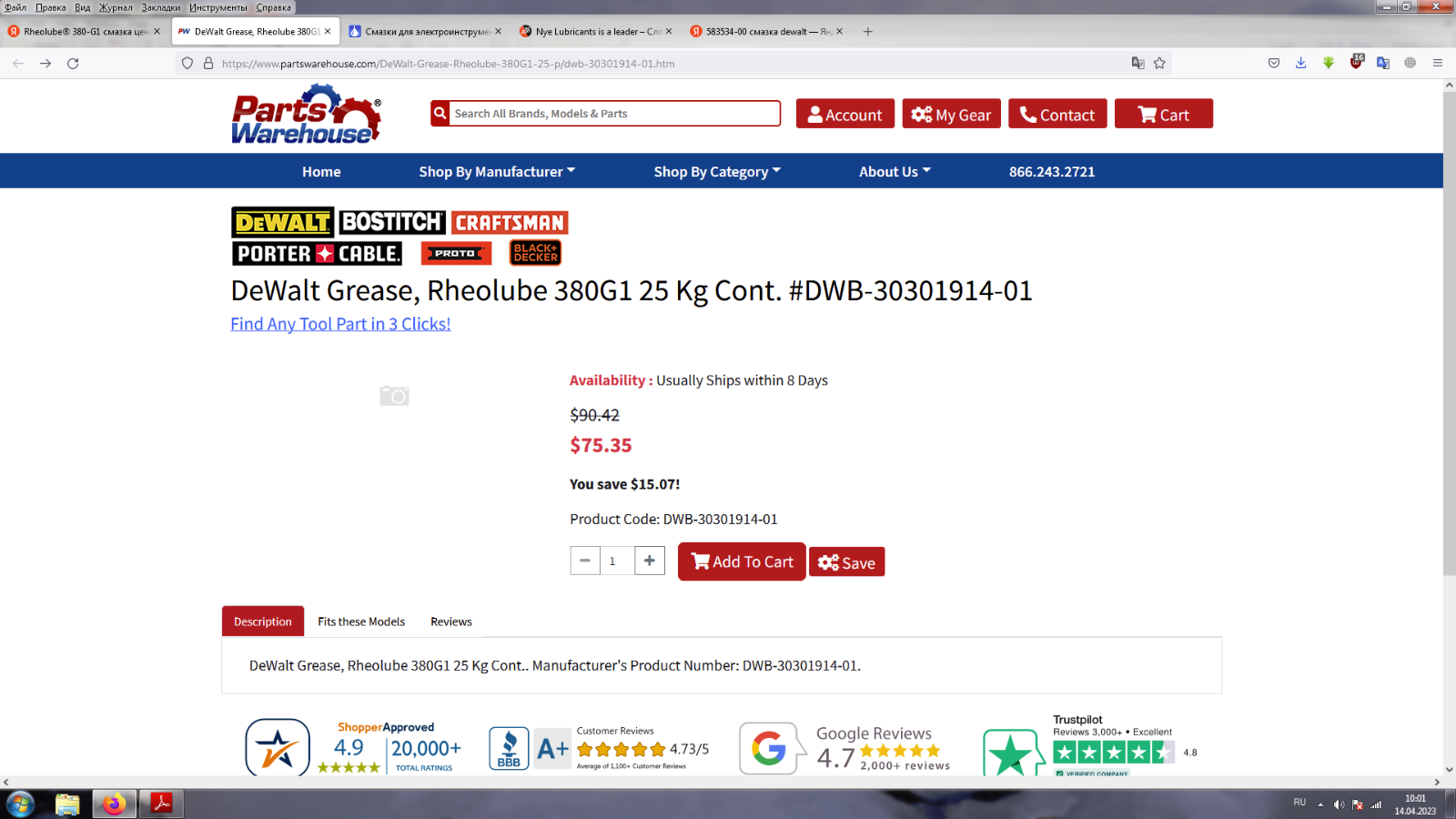This screenshot has height=819, width=1456.
Task: Close the DeWalt Grease browser tab
Action: coord(328,31)
